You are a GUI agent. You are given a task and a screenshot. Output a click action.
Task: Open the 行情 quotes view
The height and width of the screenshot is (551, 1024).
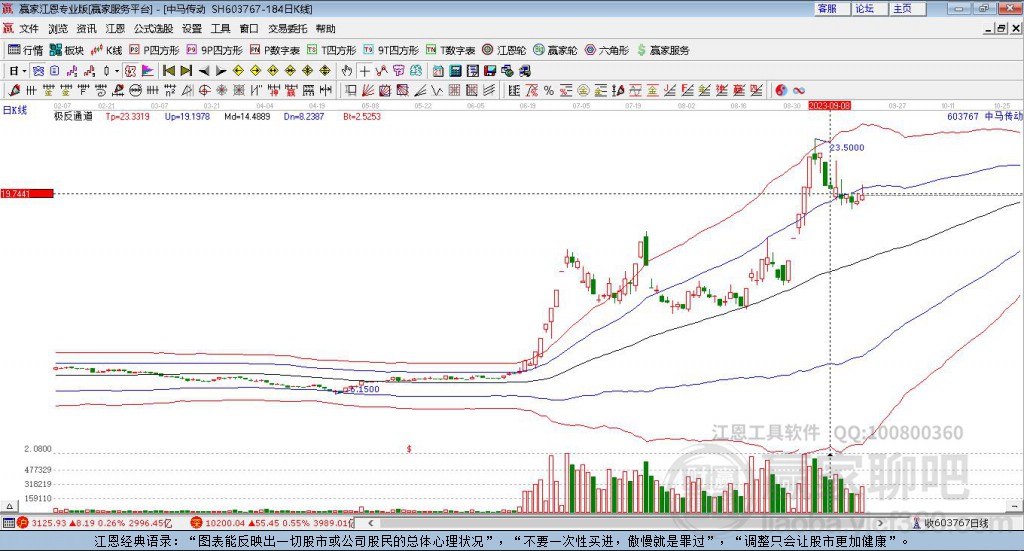(x=25, y=50)
